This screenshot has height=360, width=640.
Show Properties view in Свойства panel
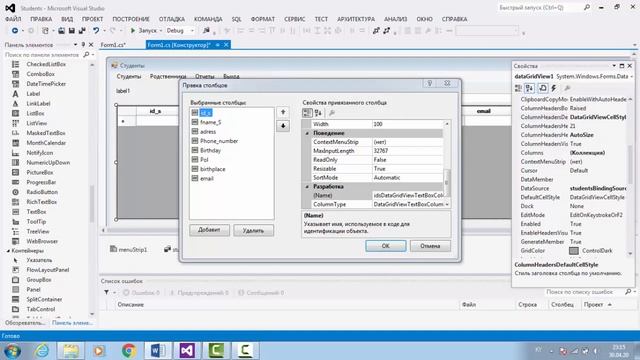coord(543,88)
